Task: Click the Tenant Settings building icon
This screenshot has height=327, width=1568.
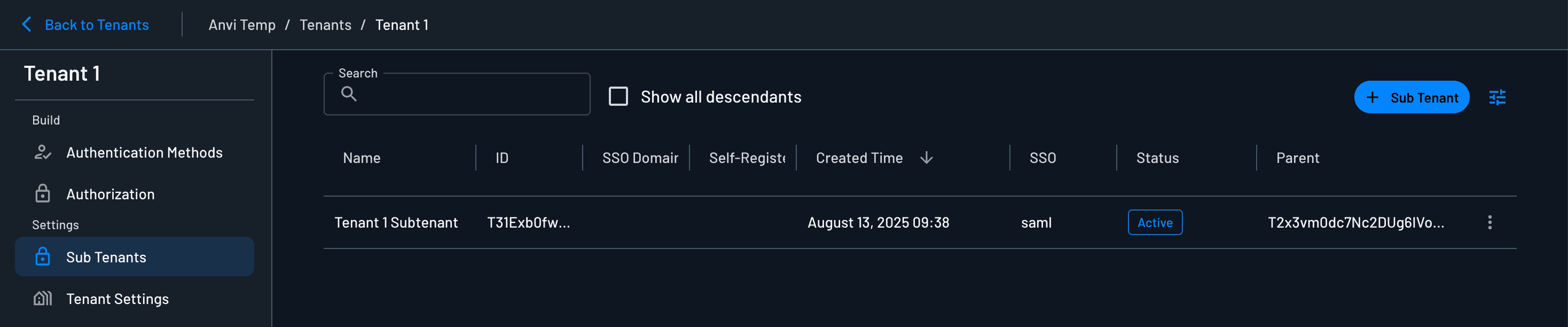Action: pyautogui.click(x=42, y=298)
